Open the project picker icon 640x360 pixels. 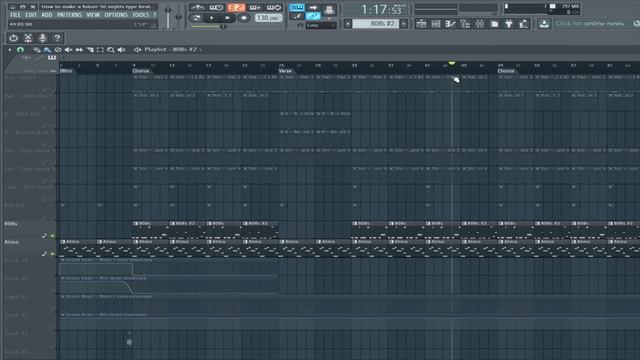[x=494, y=24]
